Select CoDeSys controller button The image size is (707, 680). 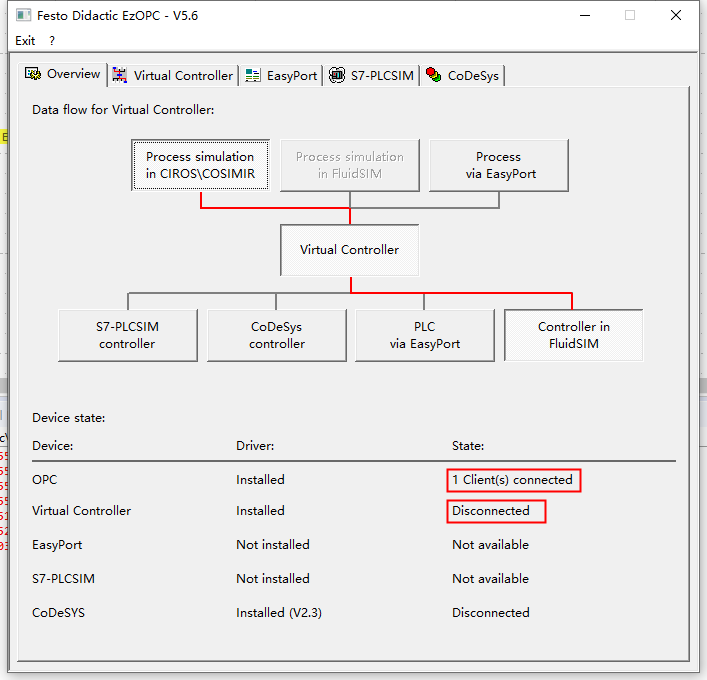(277, 335)
